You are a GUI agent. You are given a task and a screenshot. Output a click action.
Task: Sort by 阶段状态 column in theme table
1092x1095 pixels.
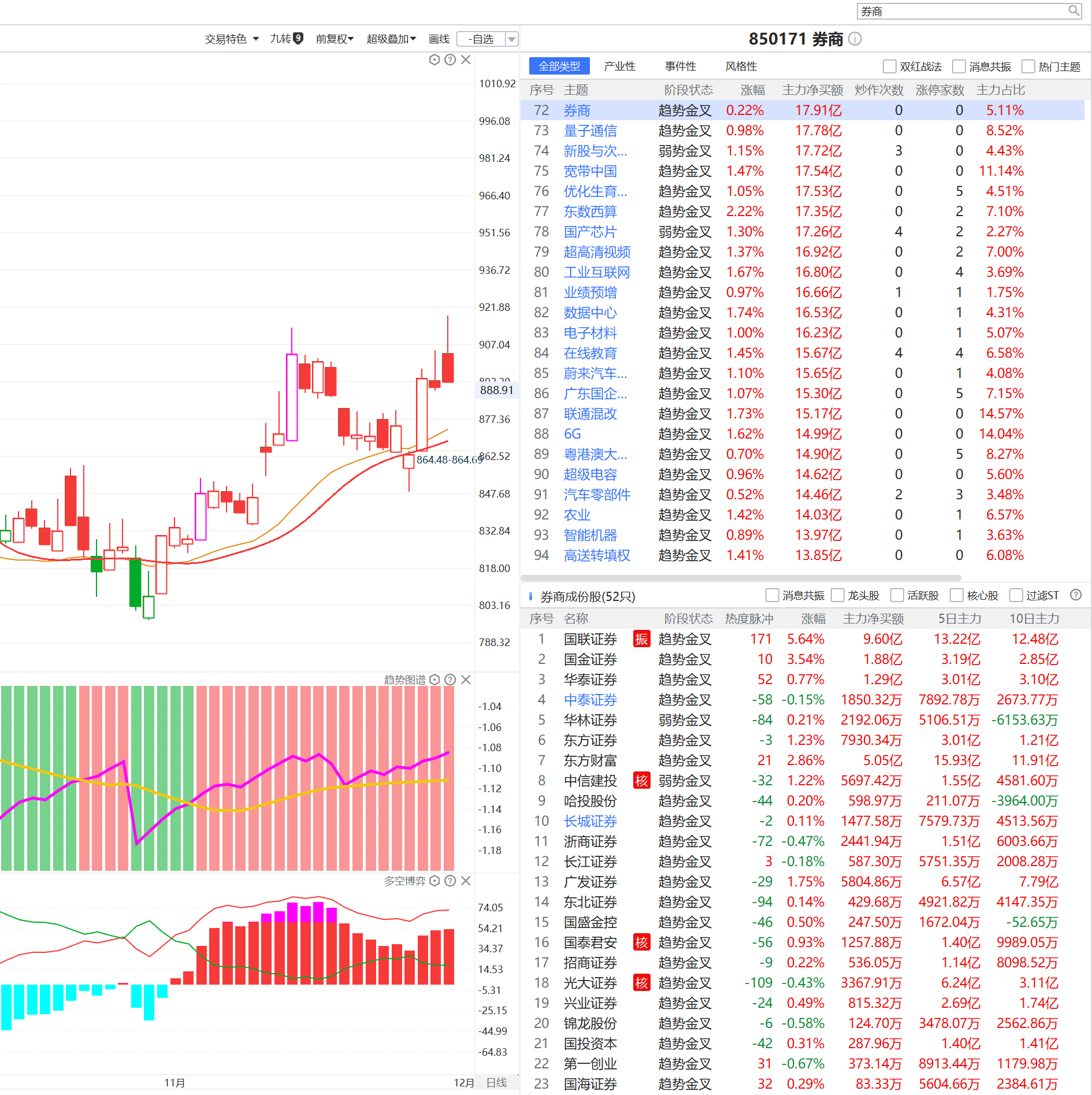(x=689, y=90)
